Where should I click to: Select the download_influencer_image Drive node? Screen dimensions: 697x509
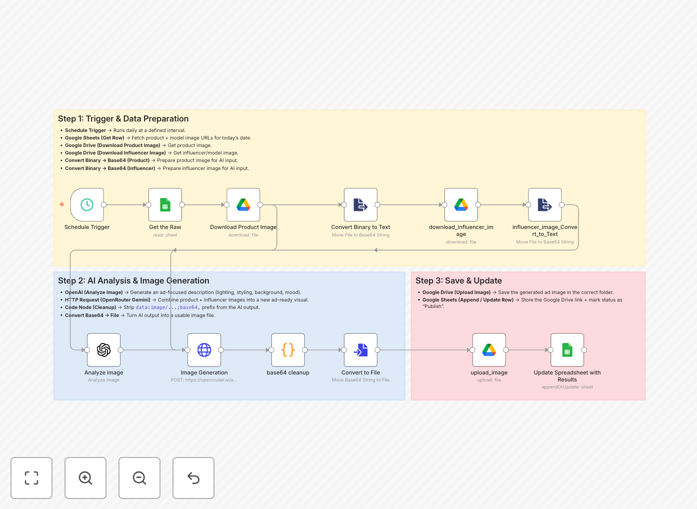[x=461, y=204]
